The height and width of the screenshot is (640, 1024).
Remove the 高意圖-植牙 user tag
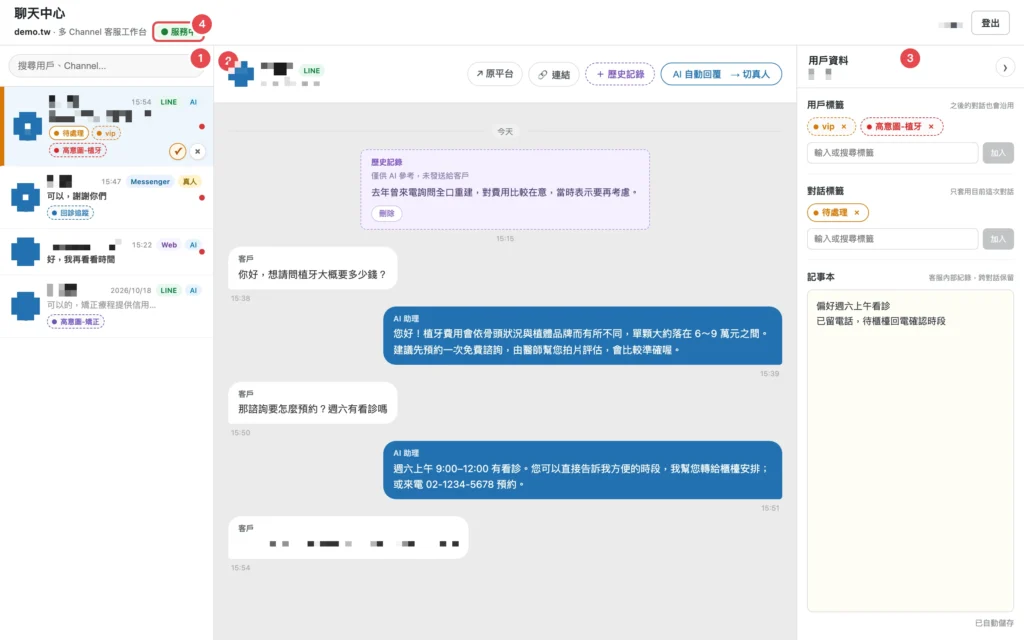point(931,127)
